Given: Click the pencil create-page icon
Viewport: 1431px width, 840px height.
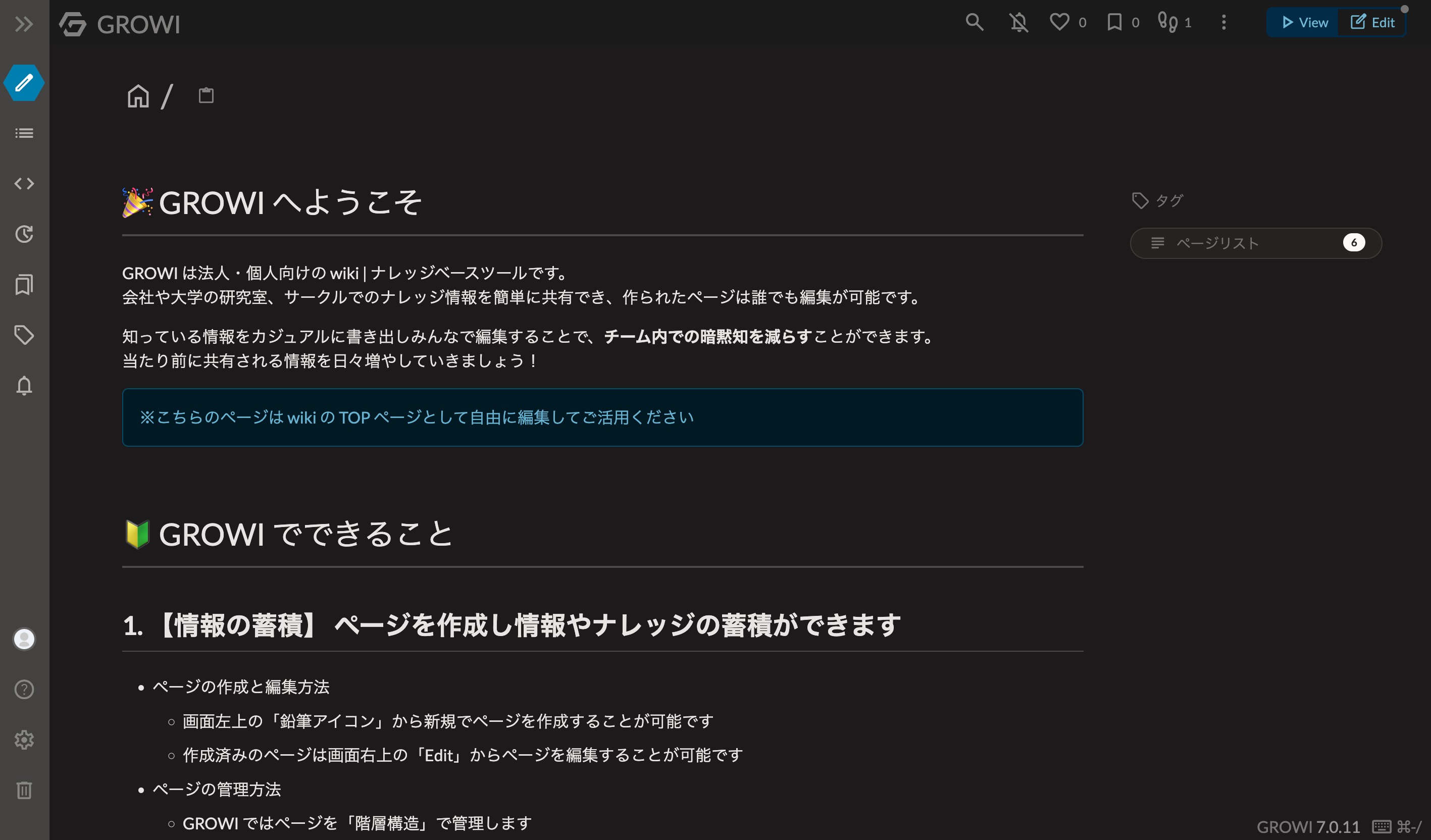Looking at the screenshot, I should click(24, 83).
